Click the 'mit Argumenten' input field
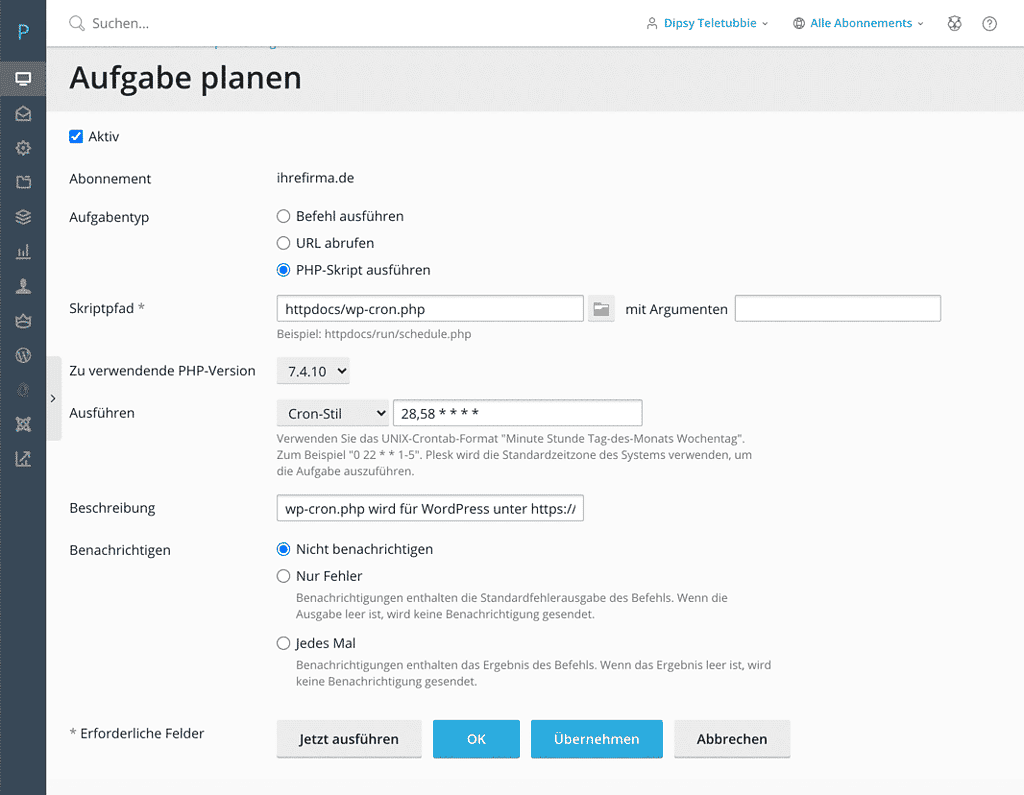This screenshot has height=795, width=1024. (837, 309)
